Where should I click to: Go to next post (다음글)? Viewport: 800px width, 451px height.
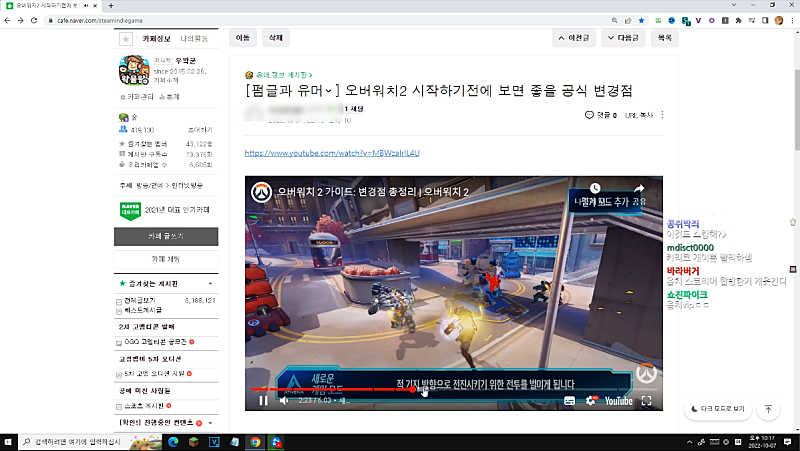pos(622,38)
